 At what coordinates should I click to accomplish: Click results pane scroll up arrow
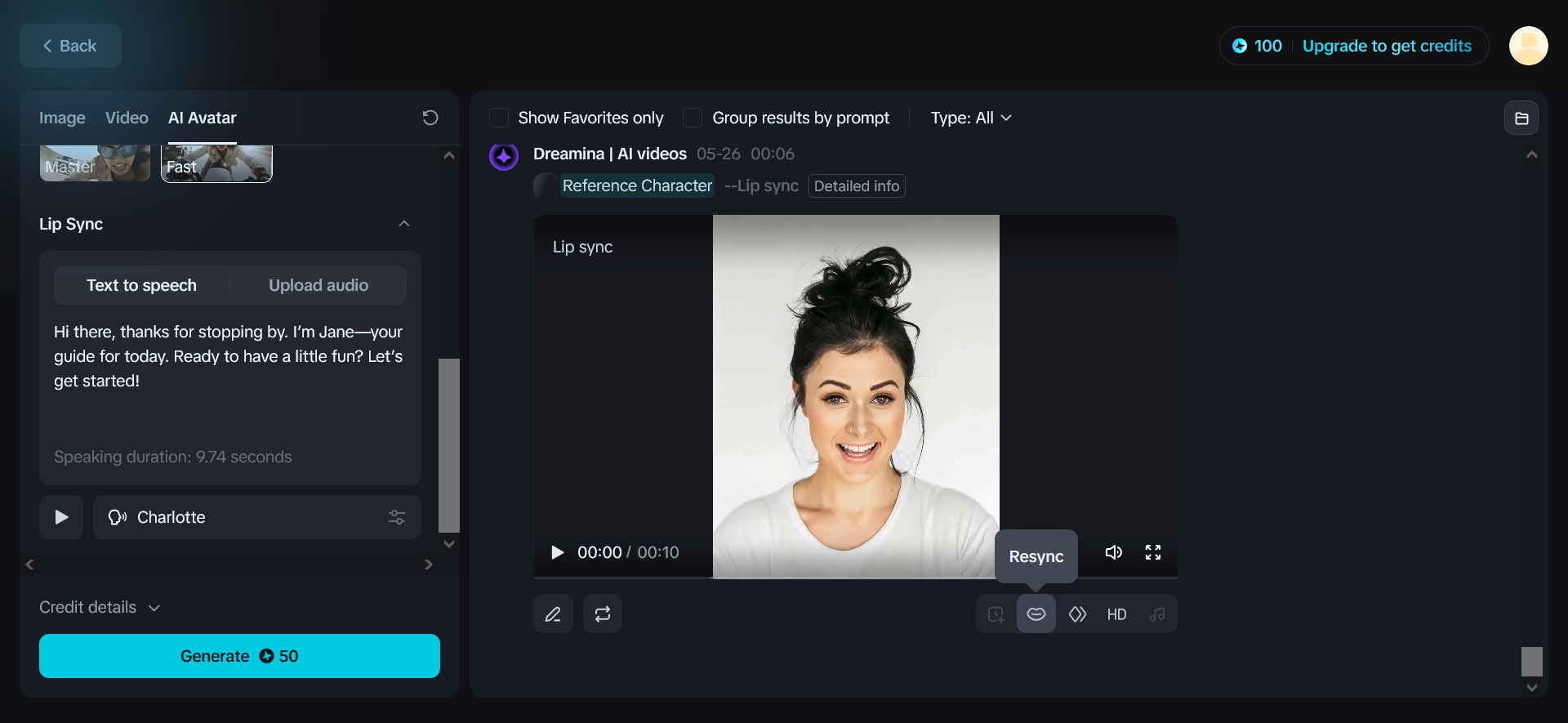pos(1532,154)
